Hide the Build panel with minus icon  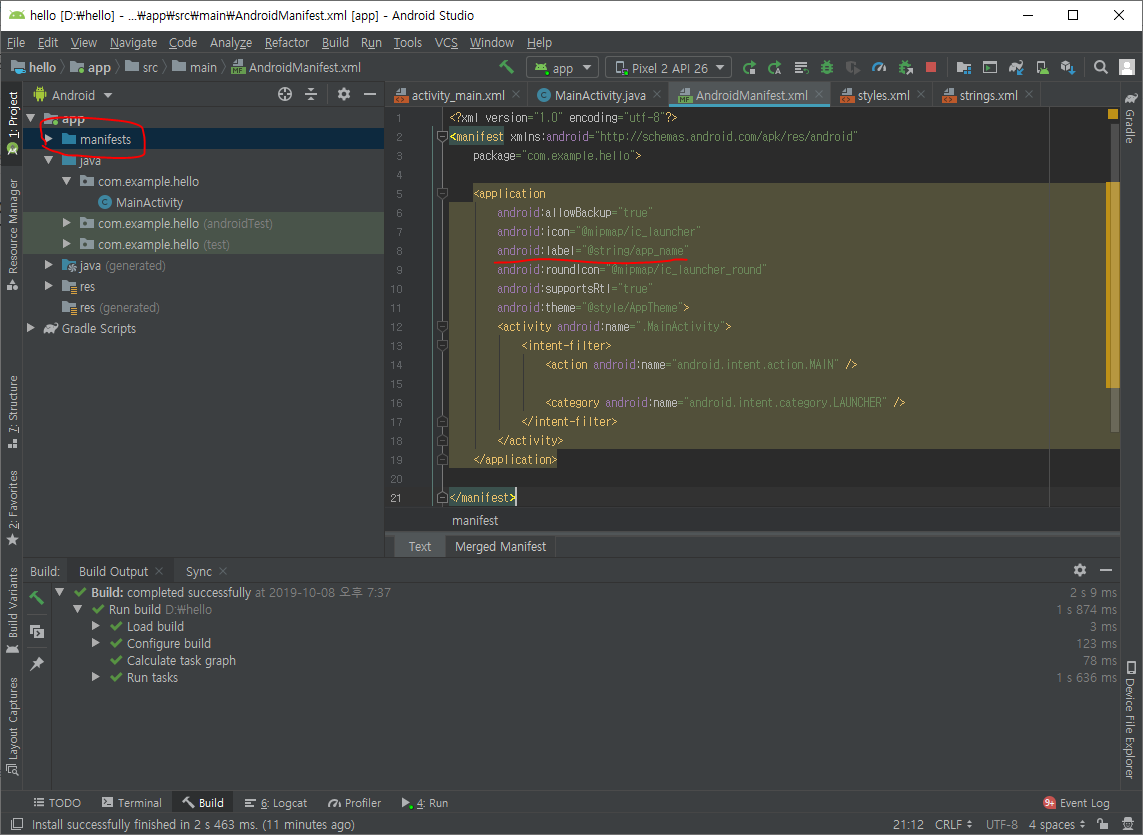point(1106,570)
